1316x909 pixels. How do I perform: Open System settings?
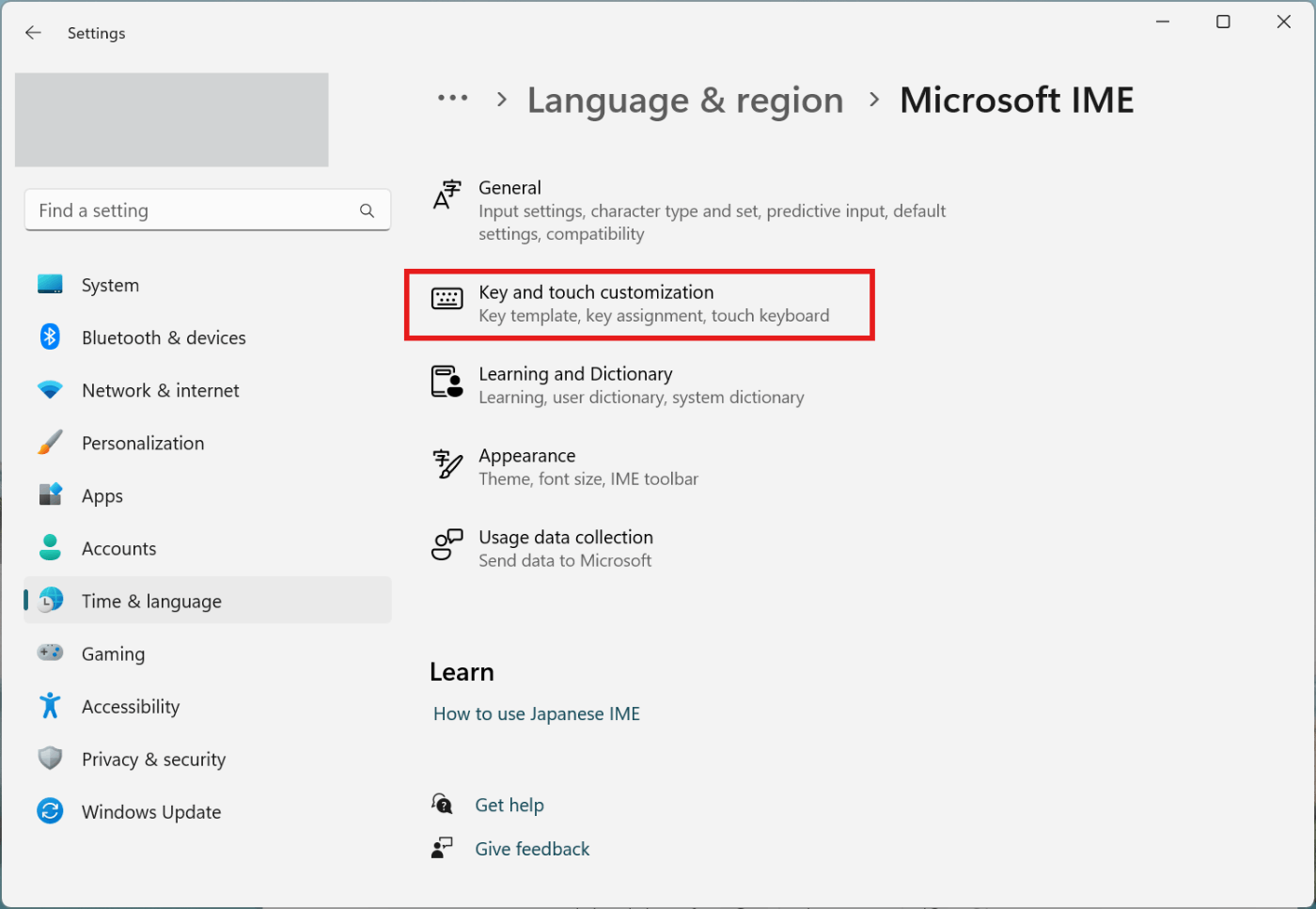[208, 285]
